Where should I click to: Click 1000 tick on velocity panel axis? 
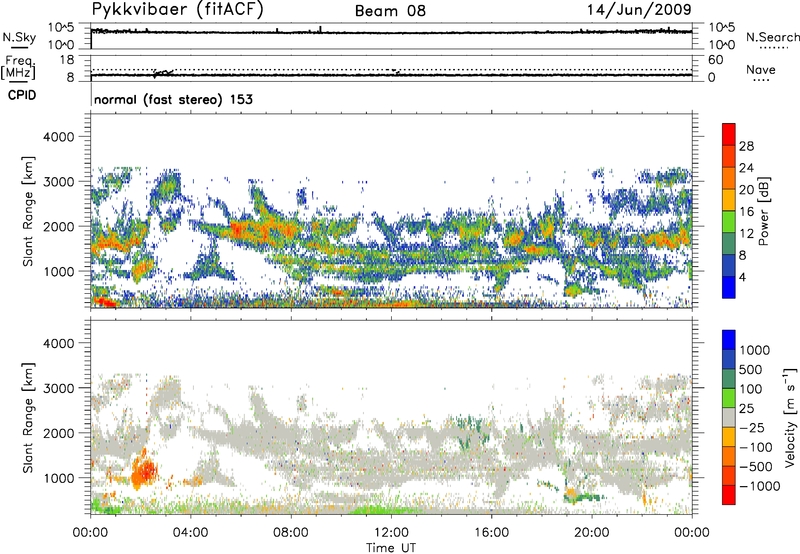click(59, 478)
